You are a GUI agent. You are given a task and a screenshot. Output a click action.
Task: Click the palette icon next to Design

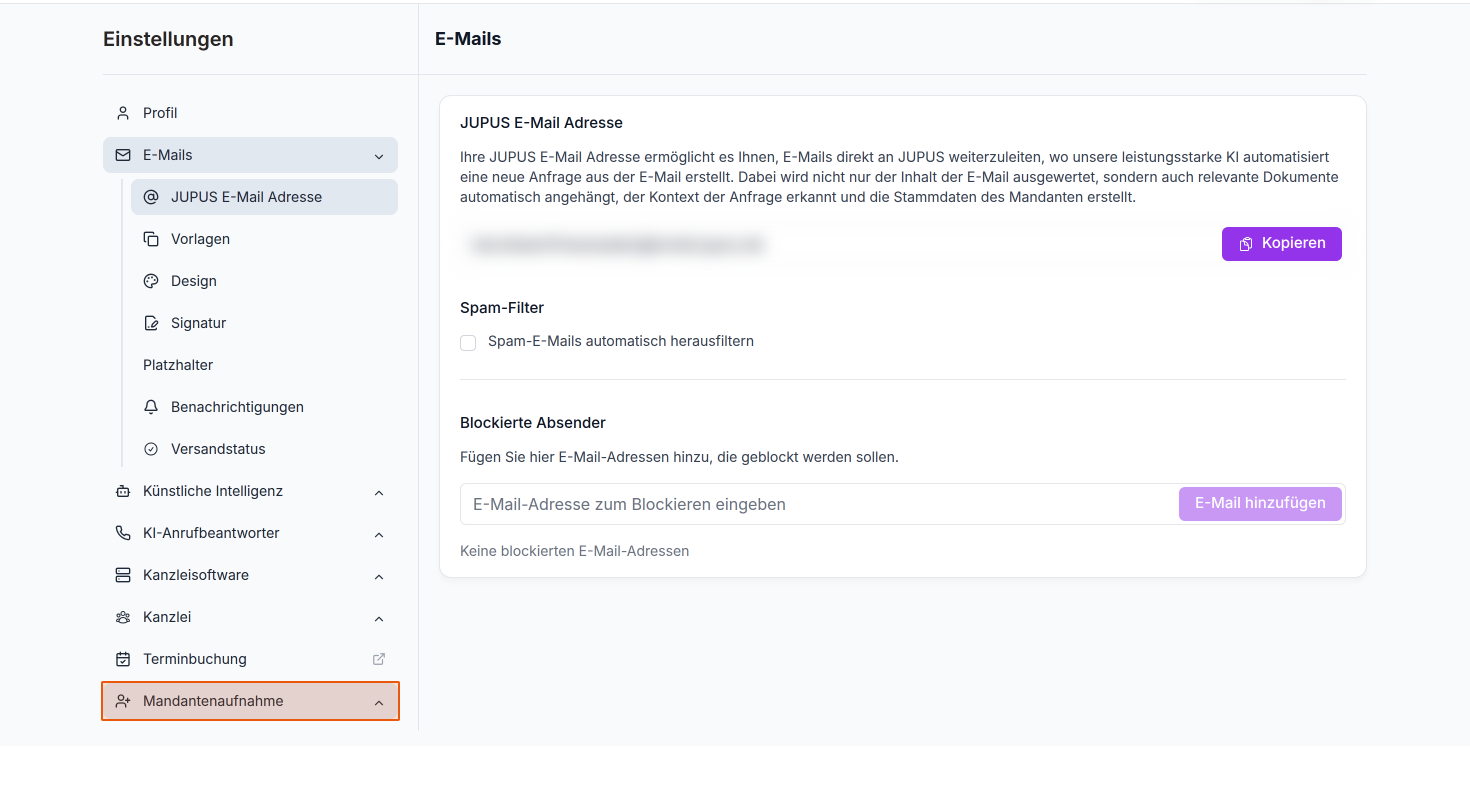[x=151, y=281]
